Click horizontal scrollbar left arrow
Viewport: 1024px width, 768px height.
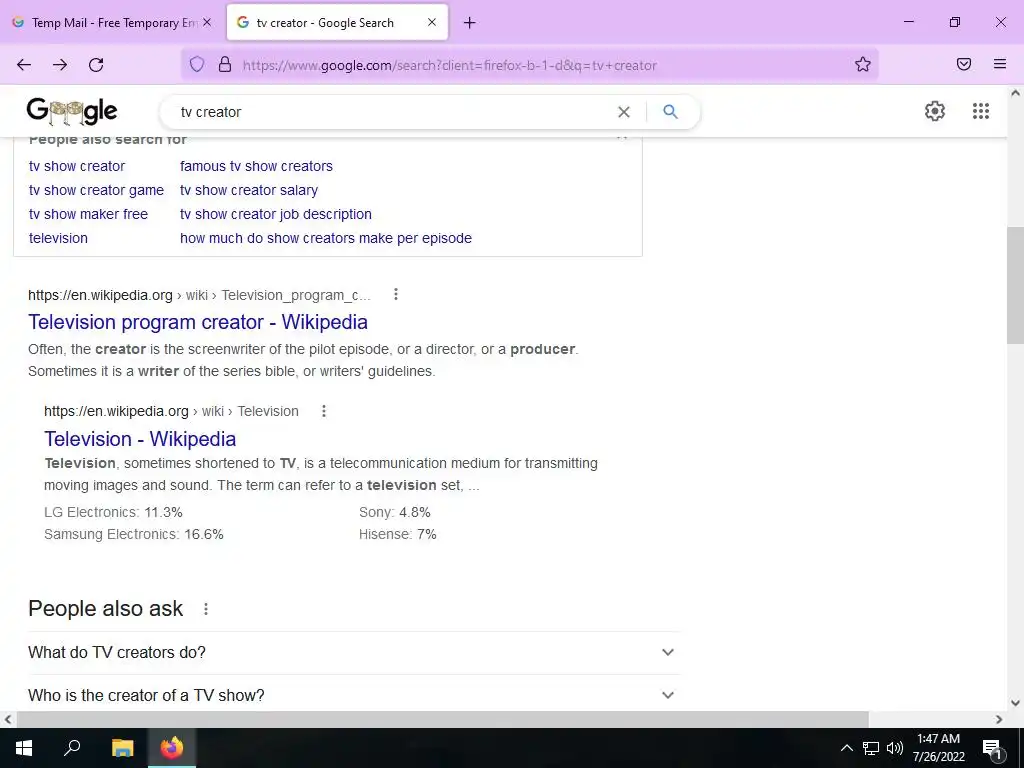pyautogui.click(x=8, y=719)
